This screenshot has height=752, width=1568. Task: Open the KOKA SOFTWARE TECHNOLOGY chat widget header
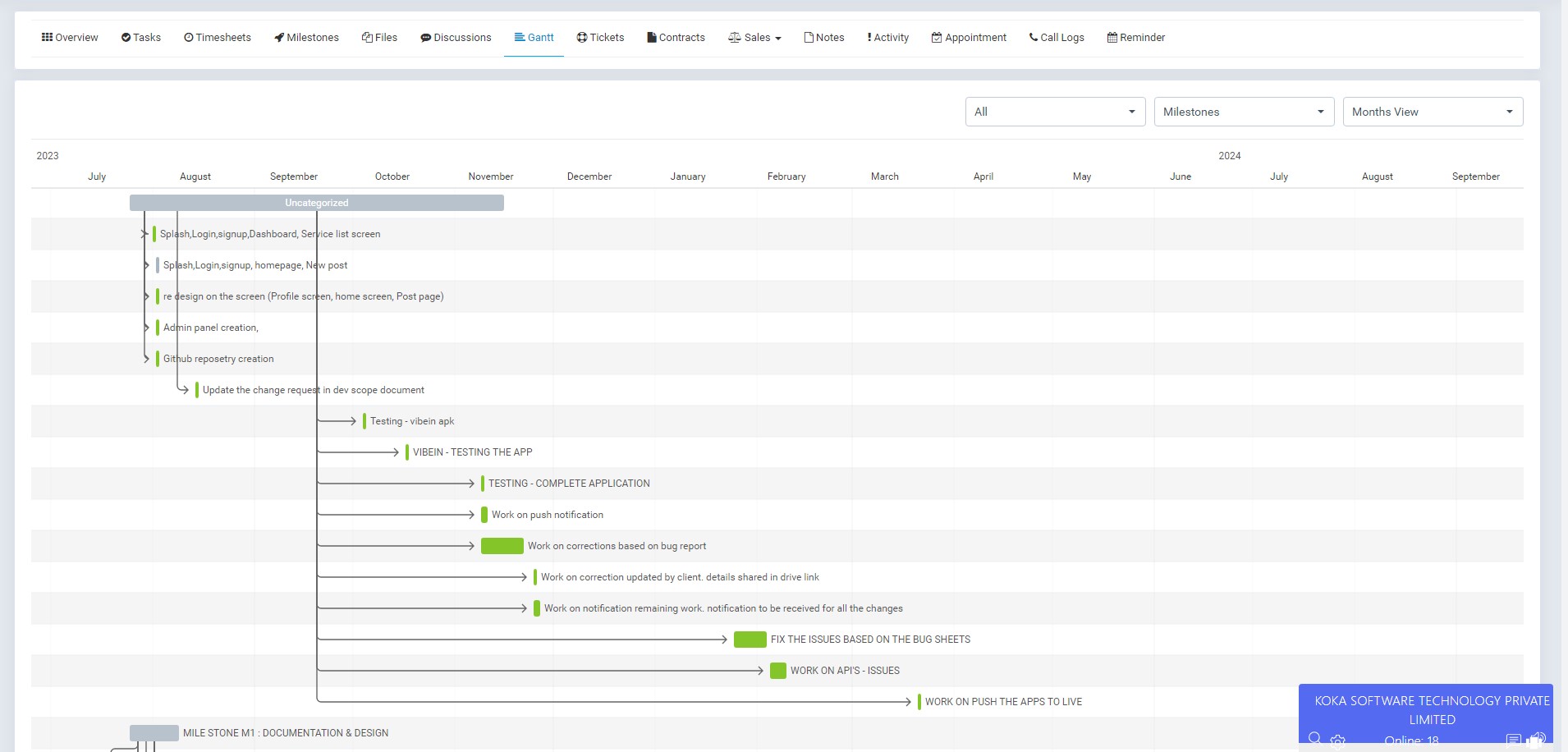(1432, 710)
